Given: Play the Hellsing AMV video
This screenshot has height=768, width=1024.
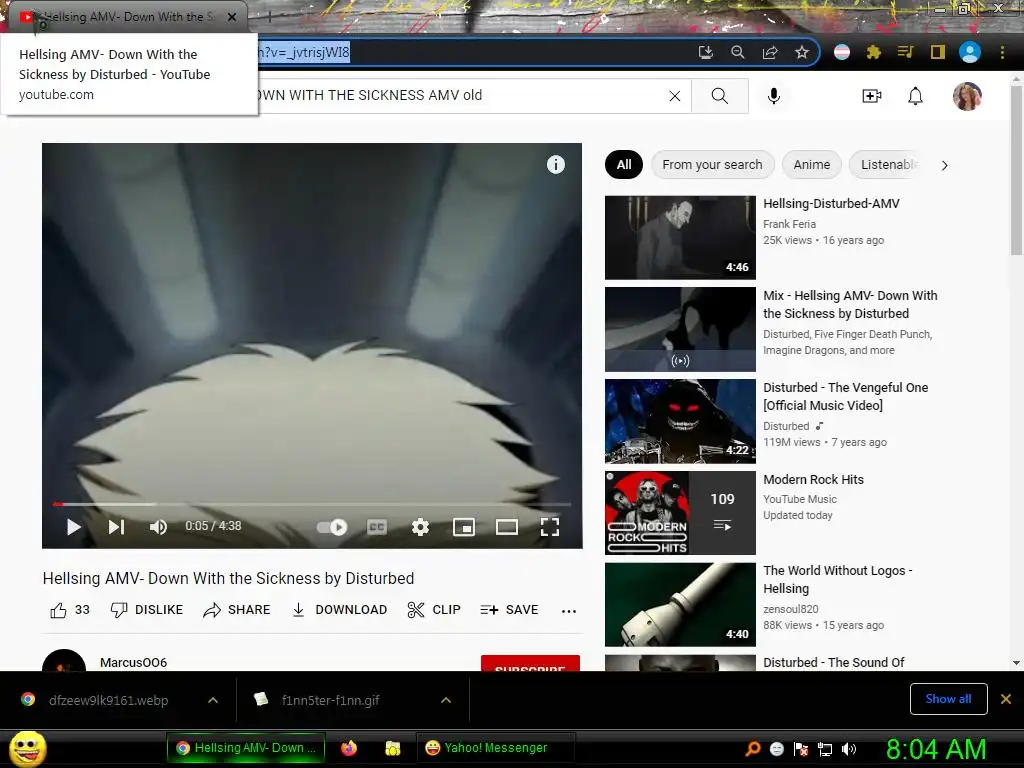Looking at the screenshot, I should (74, 527).
